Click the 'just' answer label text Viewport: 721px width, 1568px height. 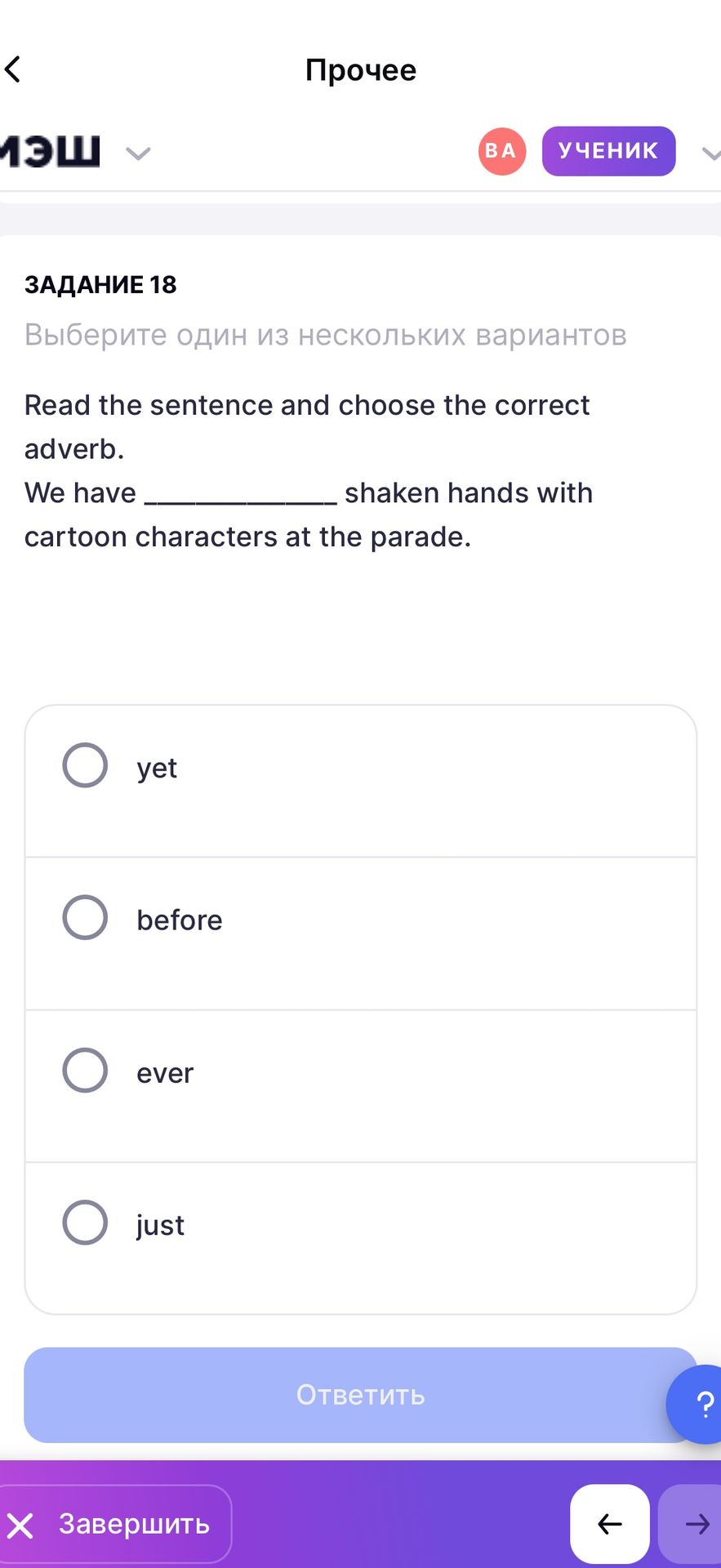coord(160,1225)
